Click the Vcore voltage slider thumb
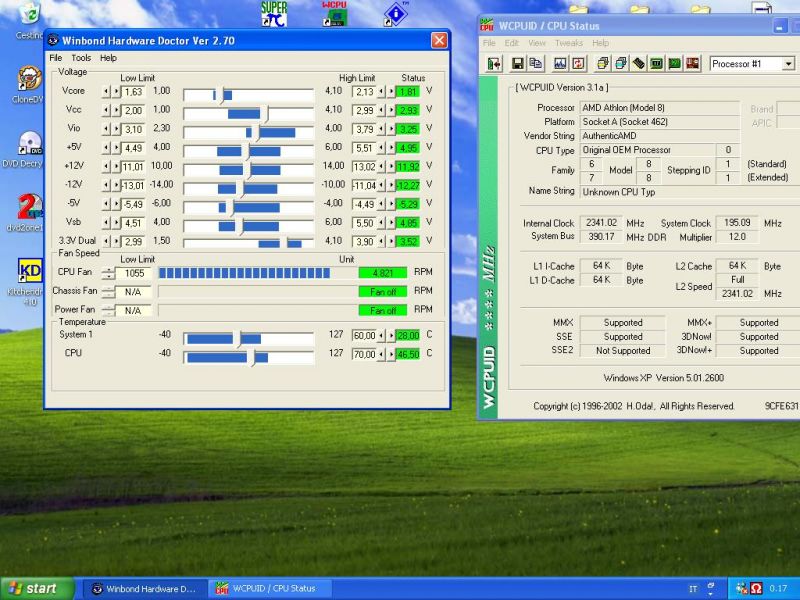Viewport: 800px width, 600px height. [x=222, y=95]
